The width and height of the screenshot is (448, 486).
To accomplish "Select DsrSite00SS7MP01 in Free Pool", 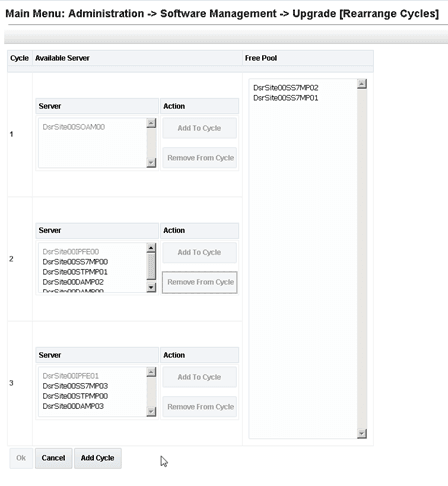I will coord(286,98).
